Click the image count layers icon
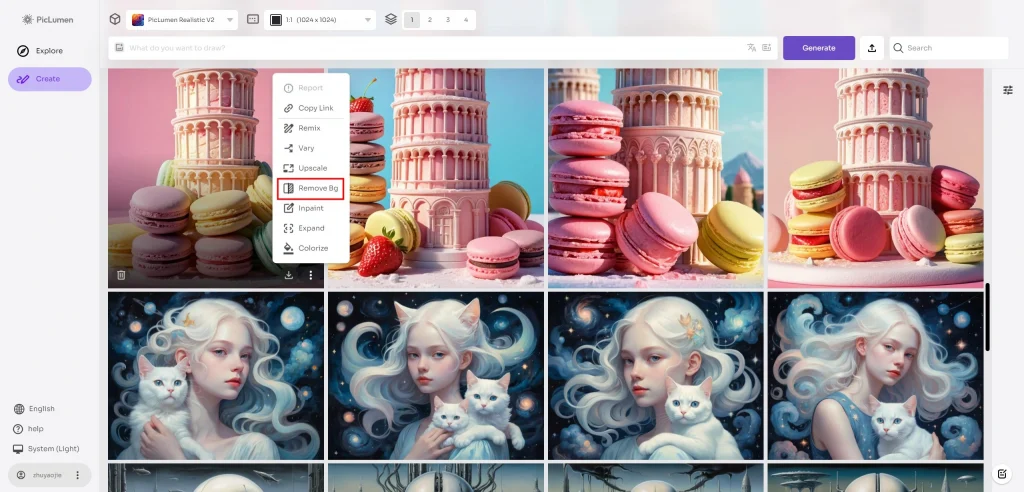The height and width of the screenshot is (492, 1024). coord(391,20)
